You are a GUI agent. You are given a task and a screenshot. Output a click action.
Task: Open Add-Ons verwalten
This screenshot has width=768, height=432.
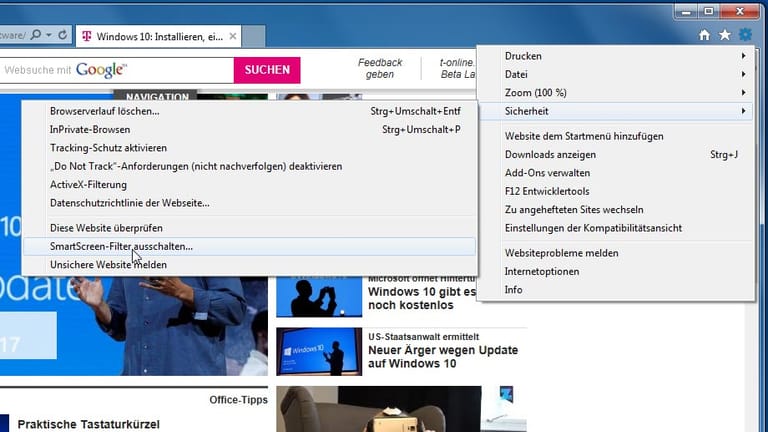point(617,173)
